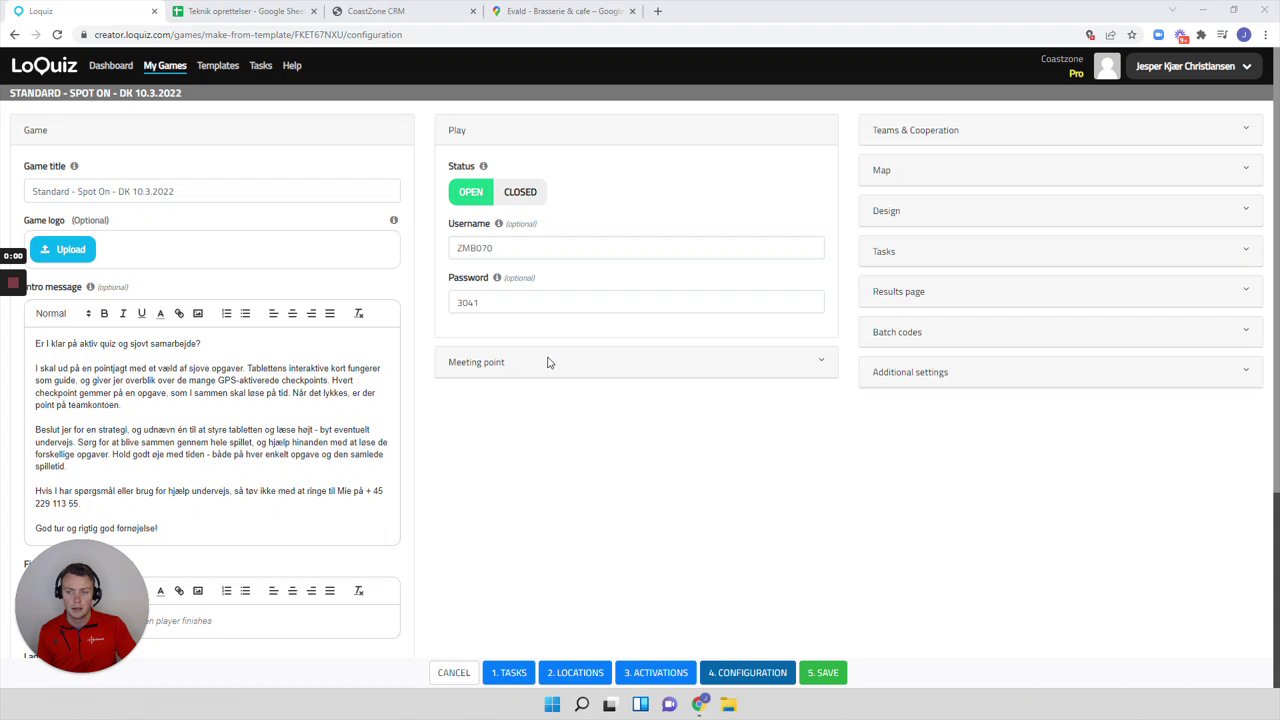Click the user avatar placeholder image
This screenshot has width=1280, height=720.
(1107, 66)
